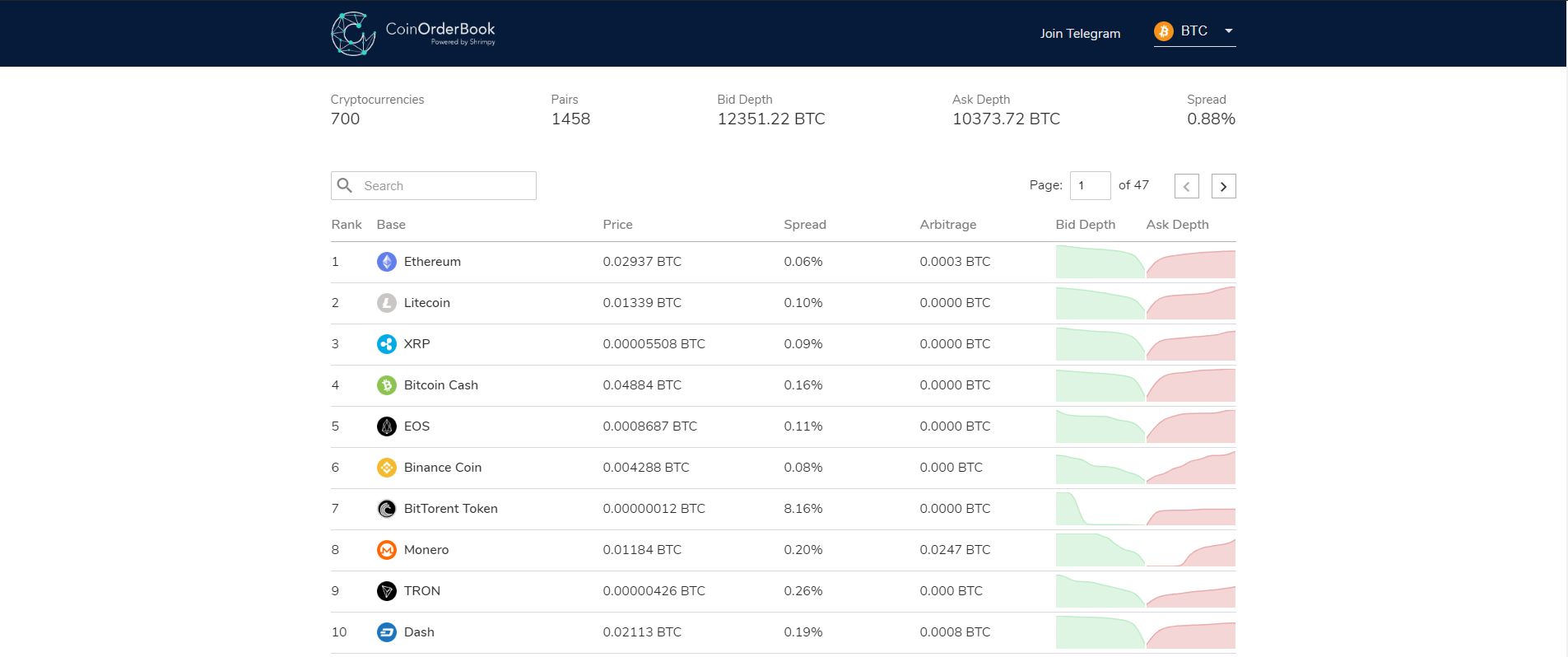Image resolution: width=1568 pixels, height=657 pixels.
Task: Go to the previous page arrow
Action: tap(1187, 186)
